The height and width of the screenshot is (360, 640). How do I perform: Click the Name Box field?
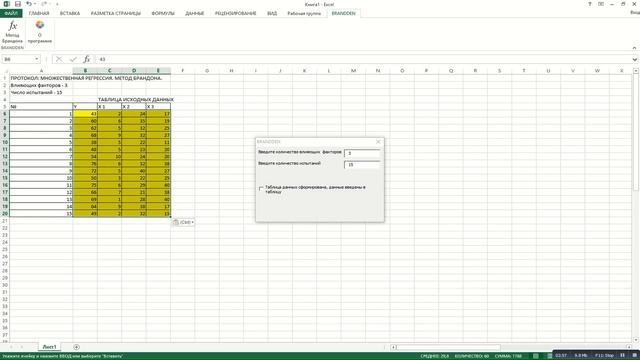pyautogui.click(x=18, y=59)
